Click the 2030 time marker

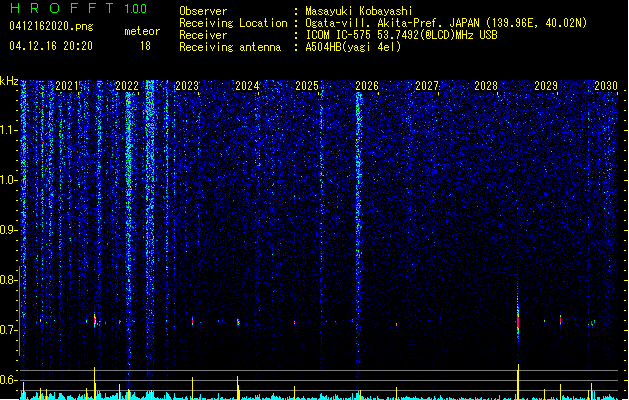pos(606,86)
